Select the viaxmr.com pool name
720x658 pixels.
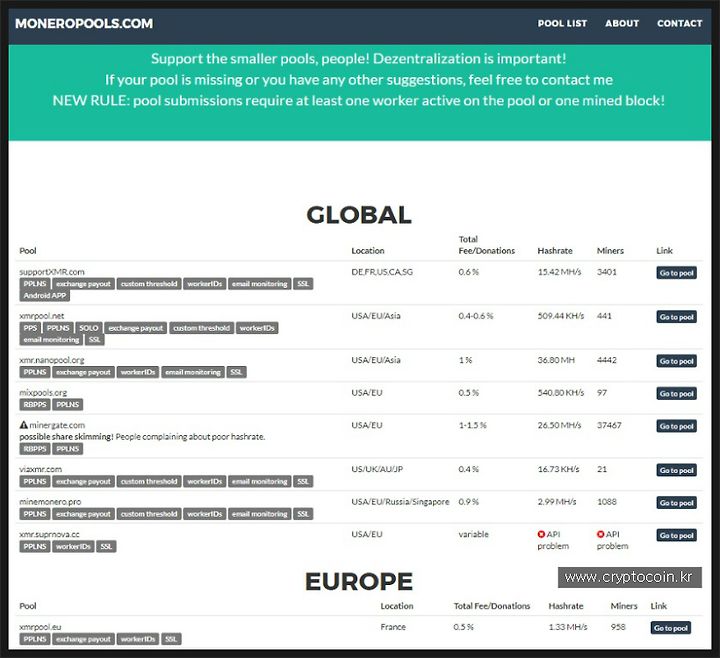pos(40,469)
